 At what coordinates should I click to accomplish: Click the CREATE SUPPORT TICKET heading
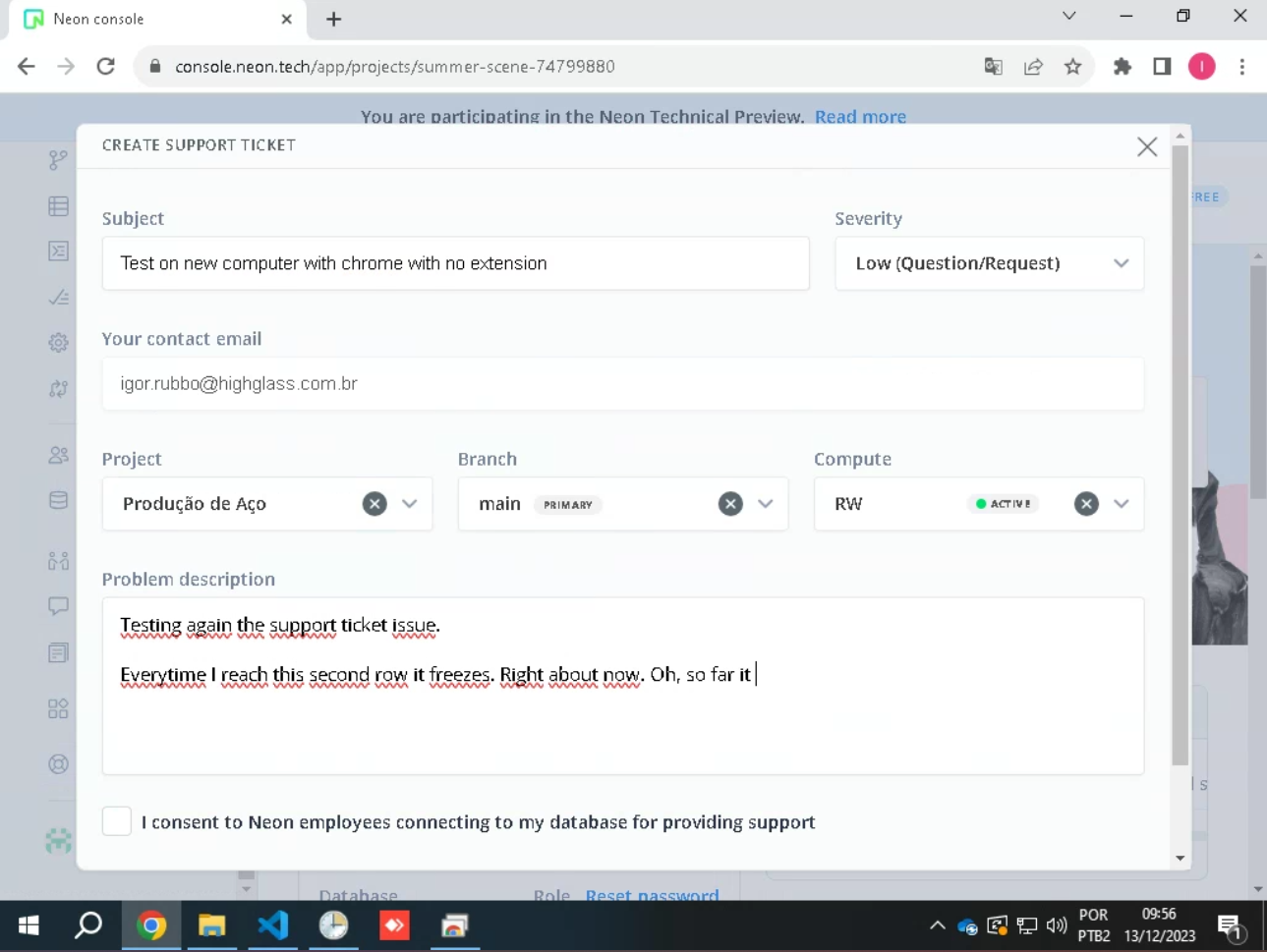[x=199, y=145]
